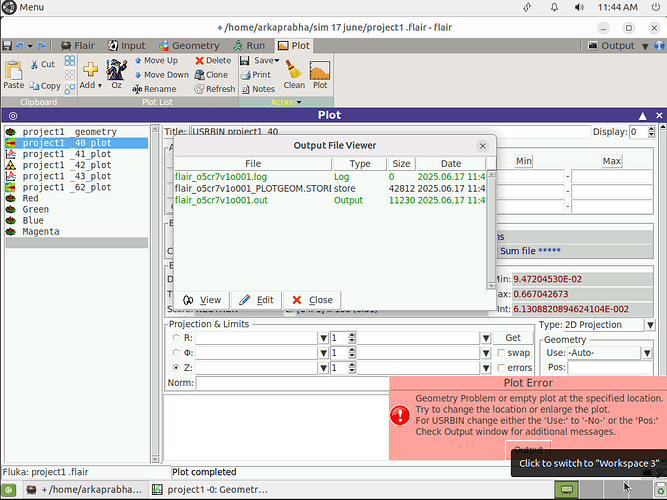
Task: Switch to the Output tab
Action: click(611, 46)
